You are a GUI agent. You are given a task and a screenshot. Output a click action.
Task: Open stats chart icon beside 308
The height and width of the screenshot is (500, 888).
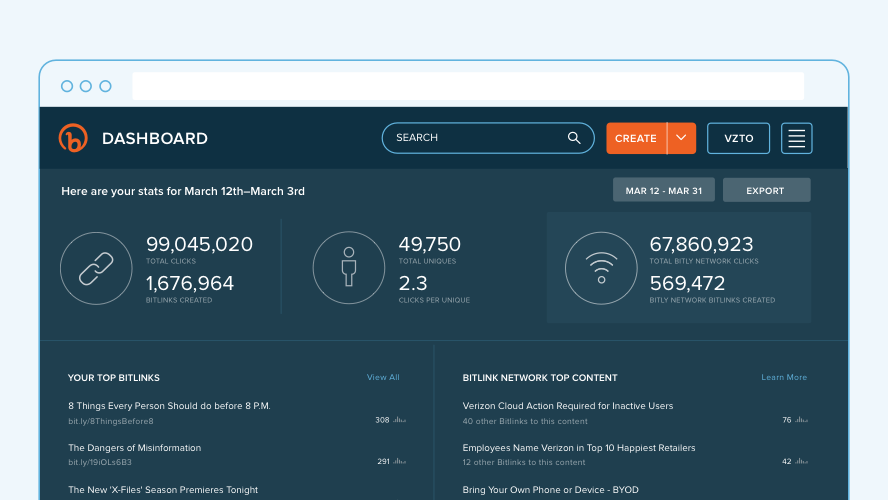[x=400, y=420]
